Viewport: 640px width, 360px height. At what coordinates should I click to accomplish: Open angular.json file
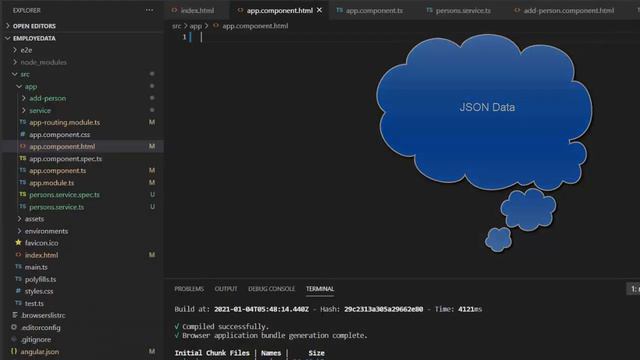click(40, 351)
